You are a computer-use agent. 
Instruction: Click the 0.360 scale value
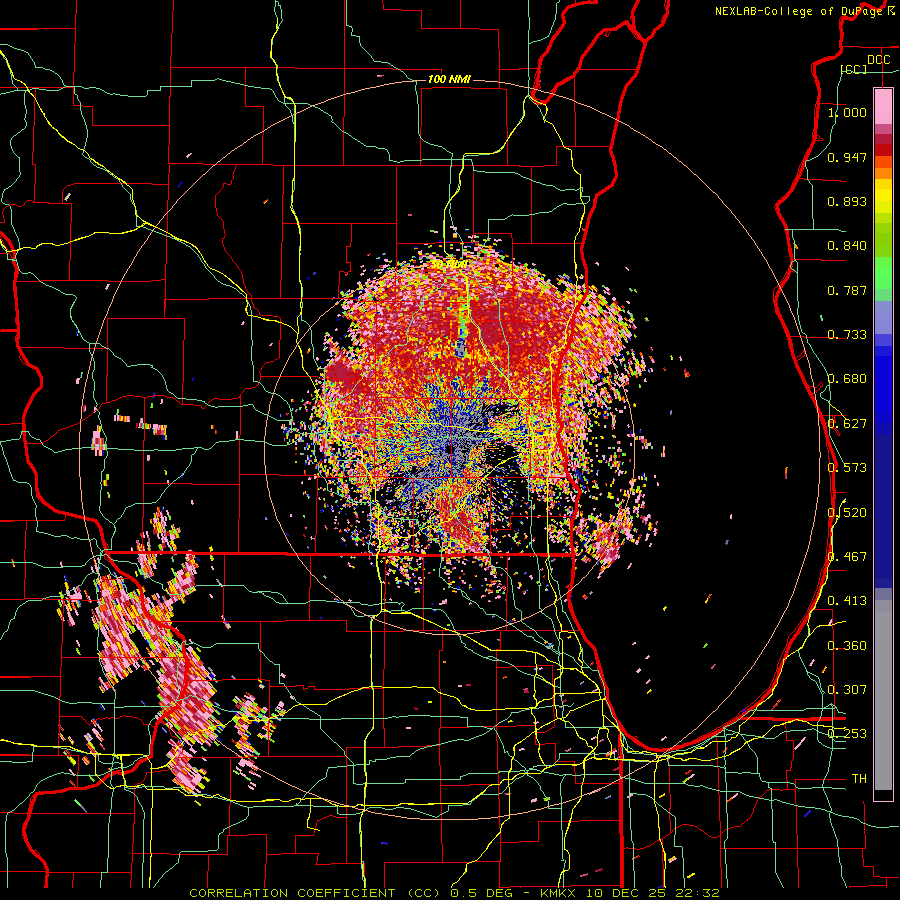click(x=847, y=645)
